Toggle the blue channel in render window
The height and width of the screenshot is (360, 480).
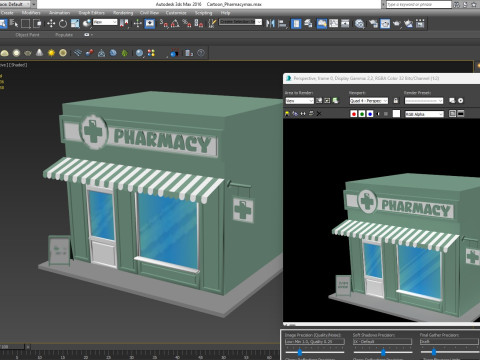click(370, 114)
